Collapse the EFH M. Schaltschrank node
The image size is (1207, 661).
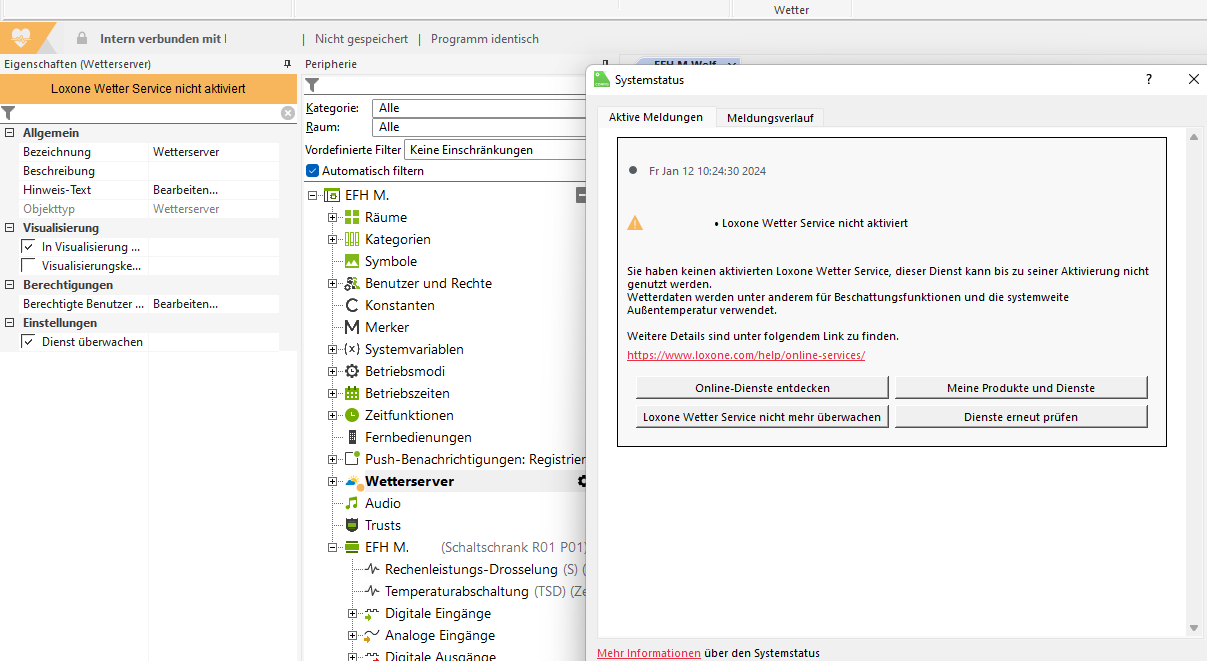tap(333, 547)
